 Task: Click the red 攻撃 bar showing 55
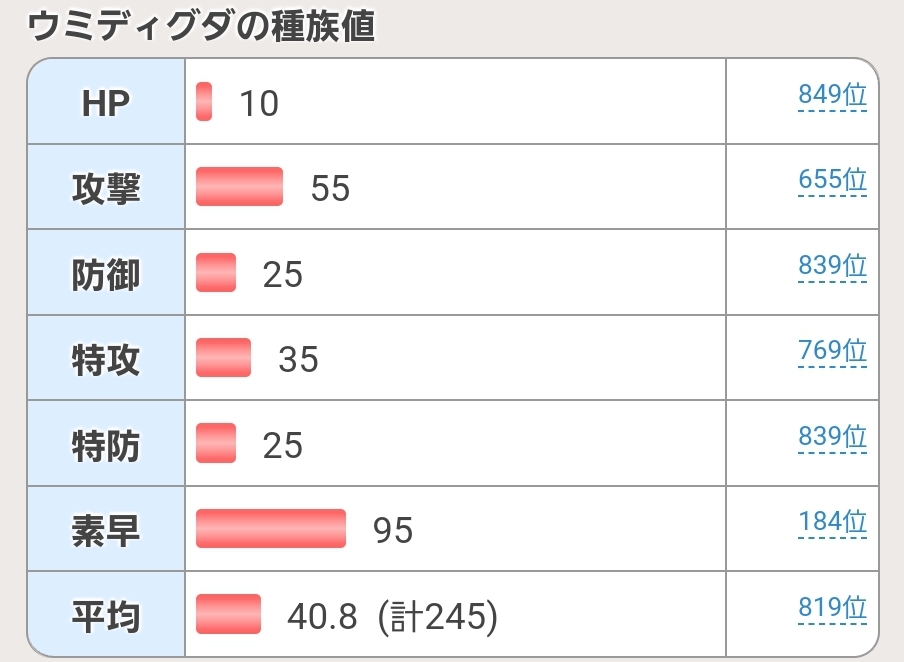coord(239,186)
